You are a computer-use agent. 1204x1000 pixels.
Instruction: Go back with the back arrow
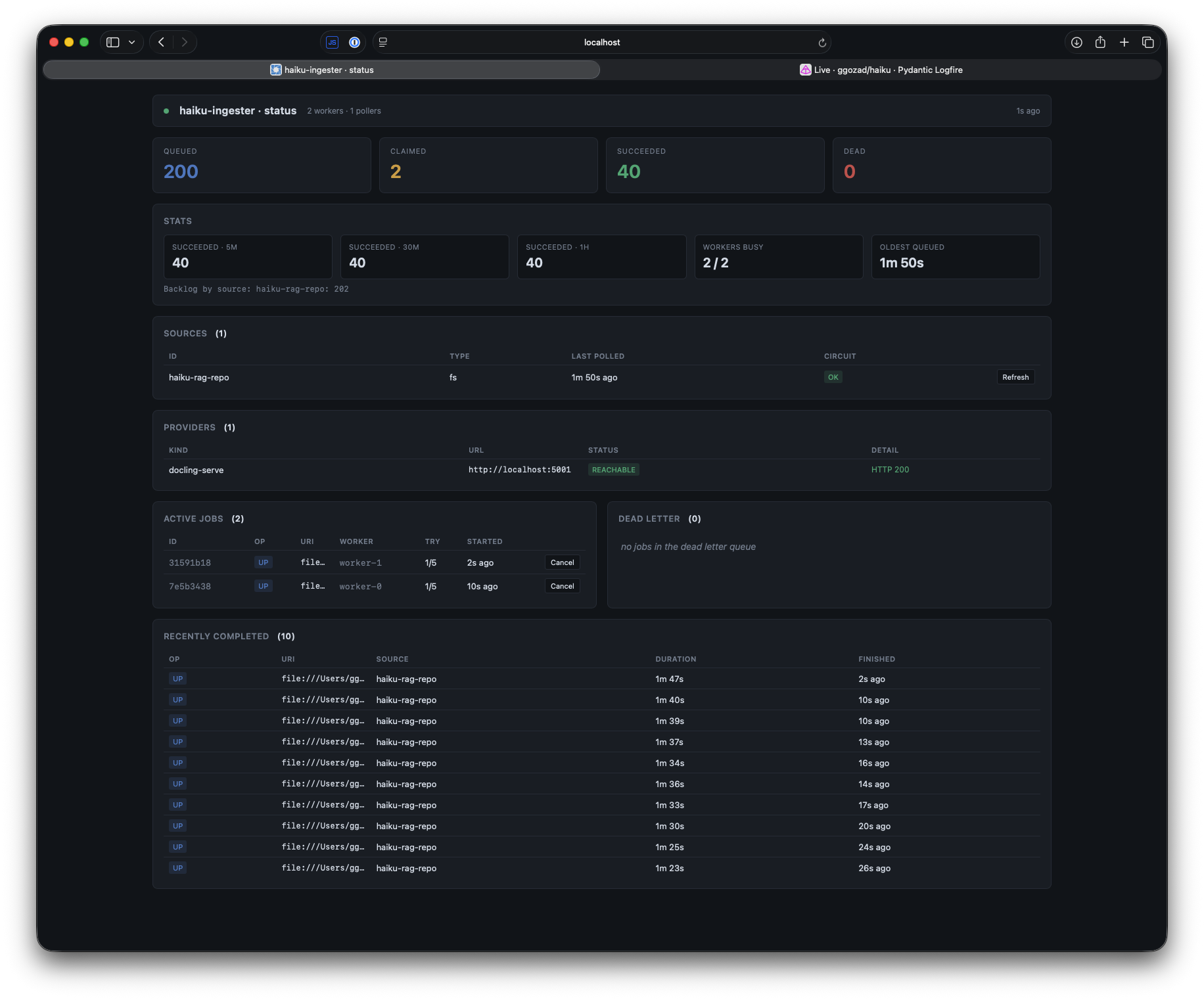(161, 42)
